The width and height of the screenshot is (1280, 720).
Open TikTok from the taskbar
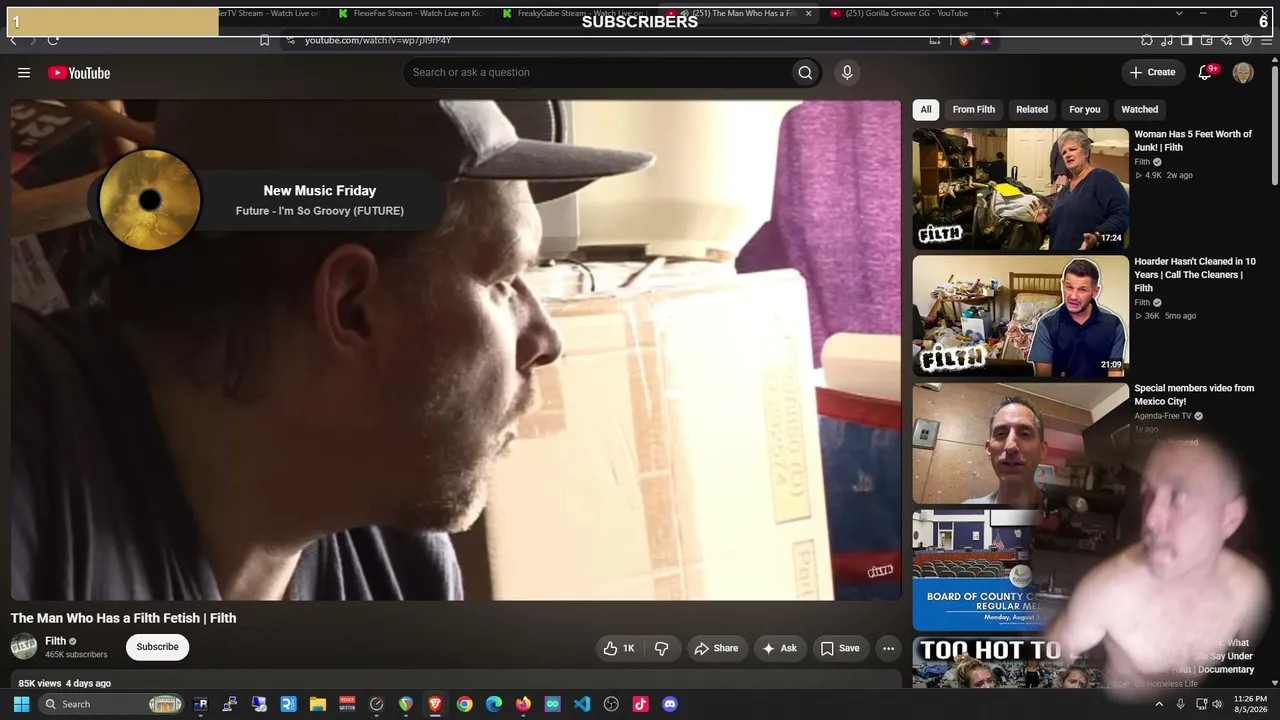[x=640, y=704]
